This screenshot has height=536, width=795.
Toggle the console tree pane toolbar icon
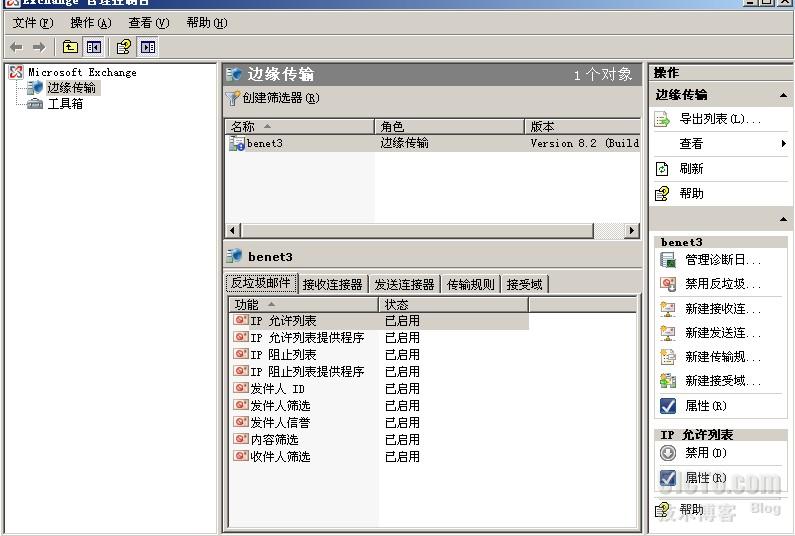[x=93, y=47]
